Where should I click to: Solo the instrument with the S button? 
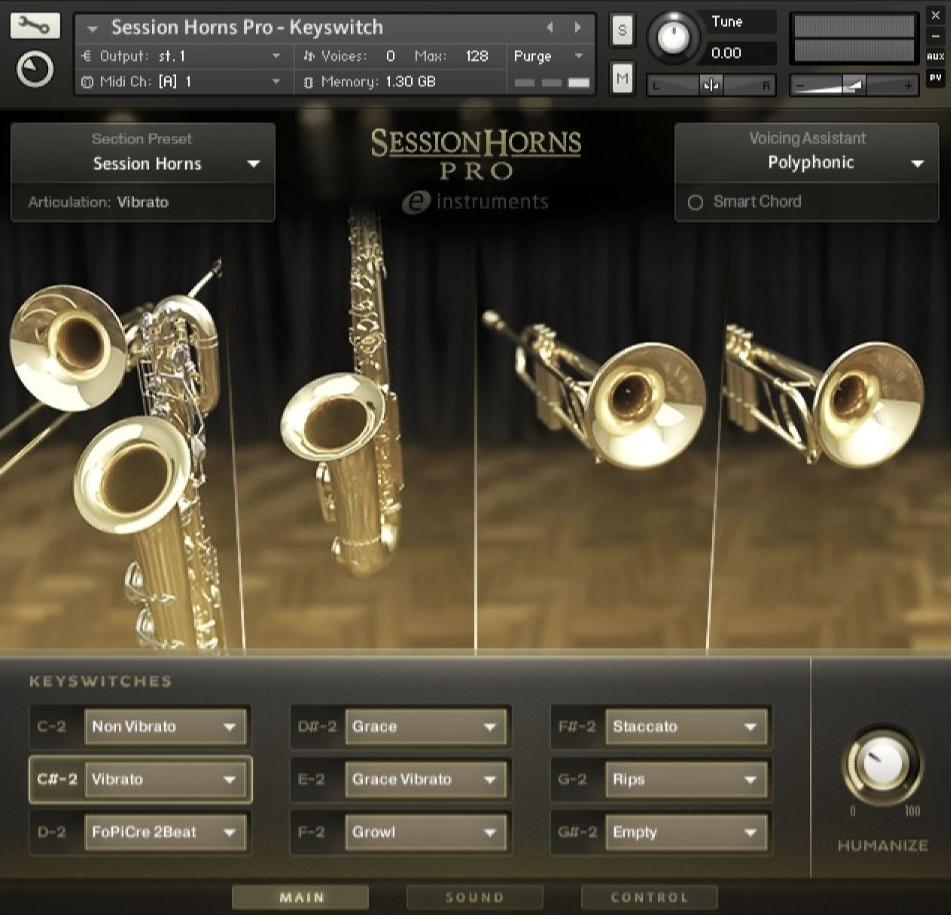(x=621, y=31)
